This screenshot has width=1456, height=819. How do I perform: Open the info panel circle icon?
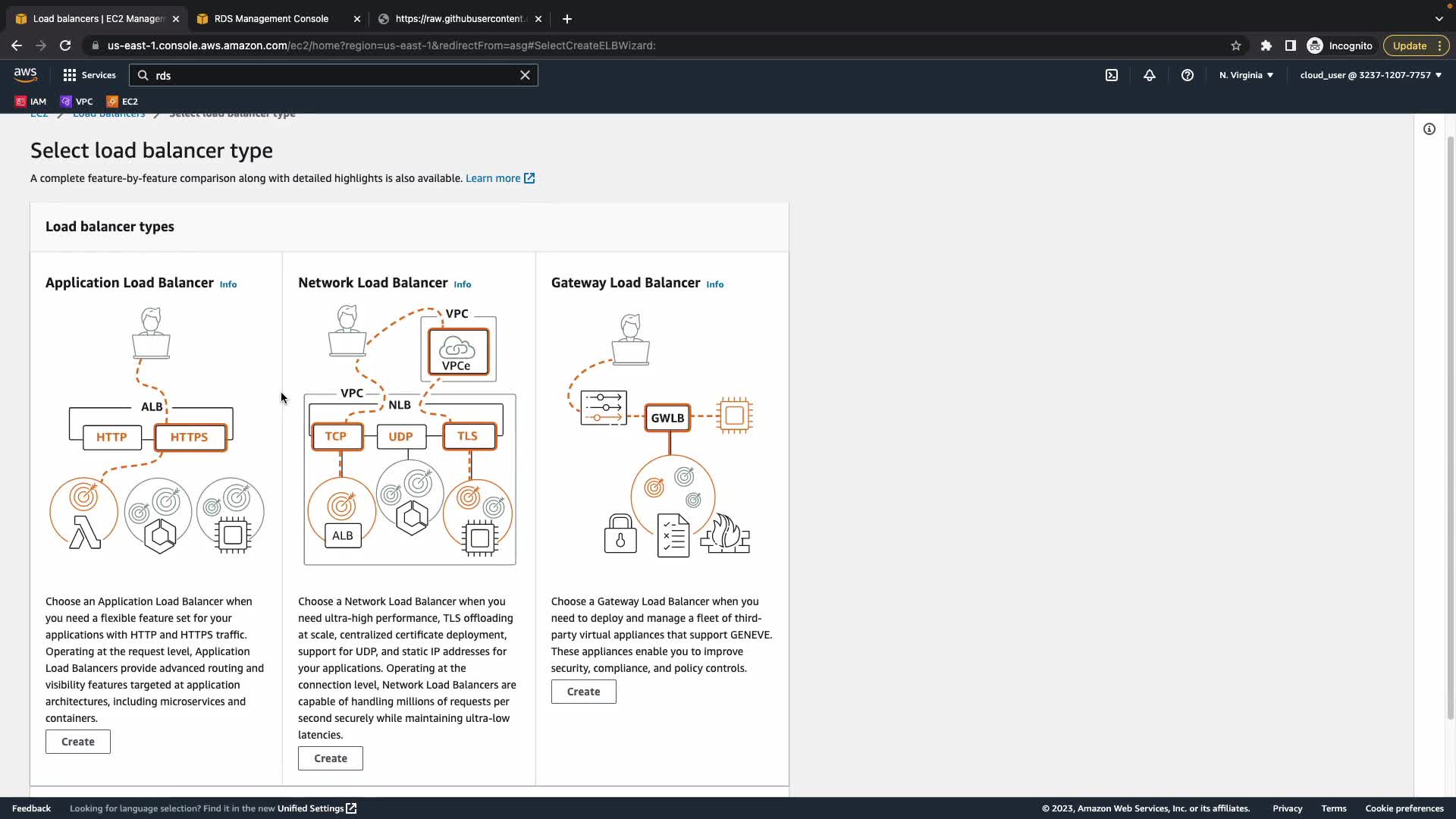[x=1429, y=129]
